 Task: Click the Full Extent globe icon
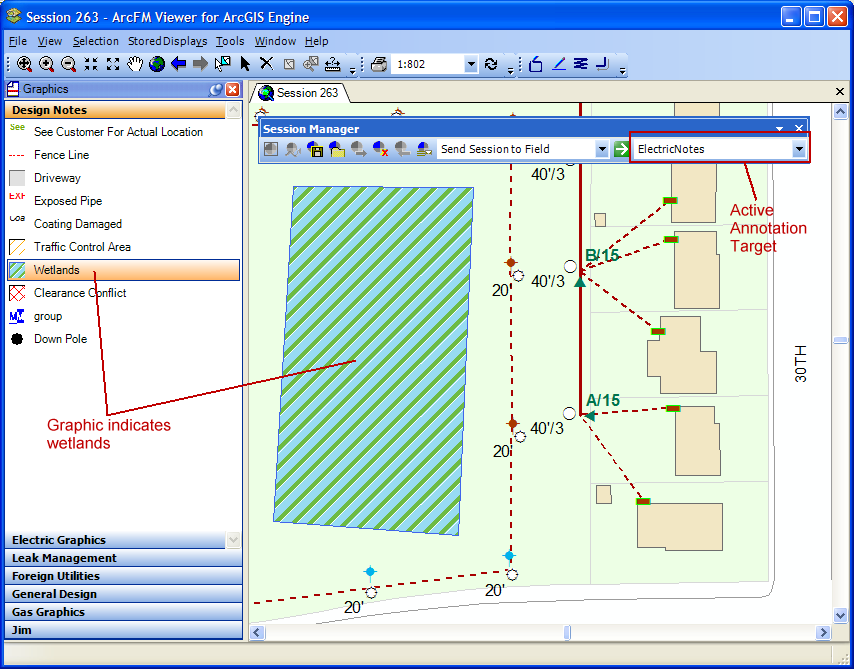pos(157,64)
